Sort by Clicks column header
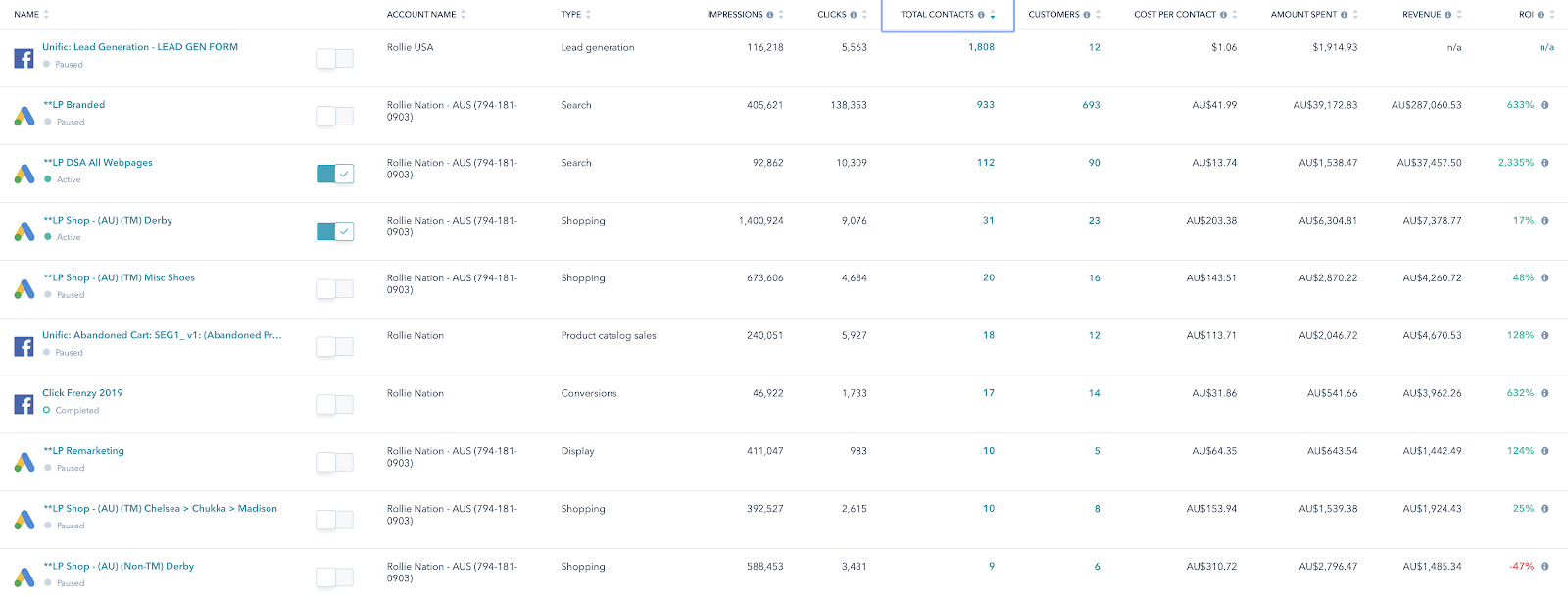This screenshot has width=1568, height=602. (843, 15)
